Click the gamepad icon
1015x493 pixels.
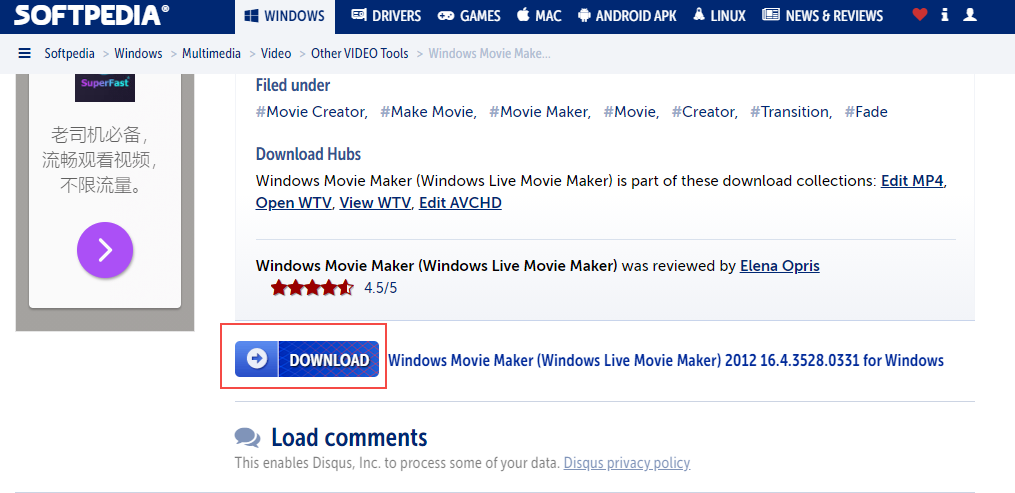pos(446,16)
